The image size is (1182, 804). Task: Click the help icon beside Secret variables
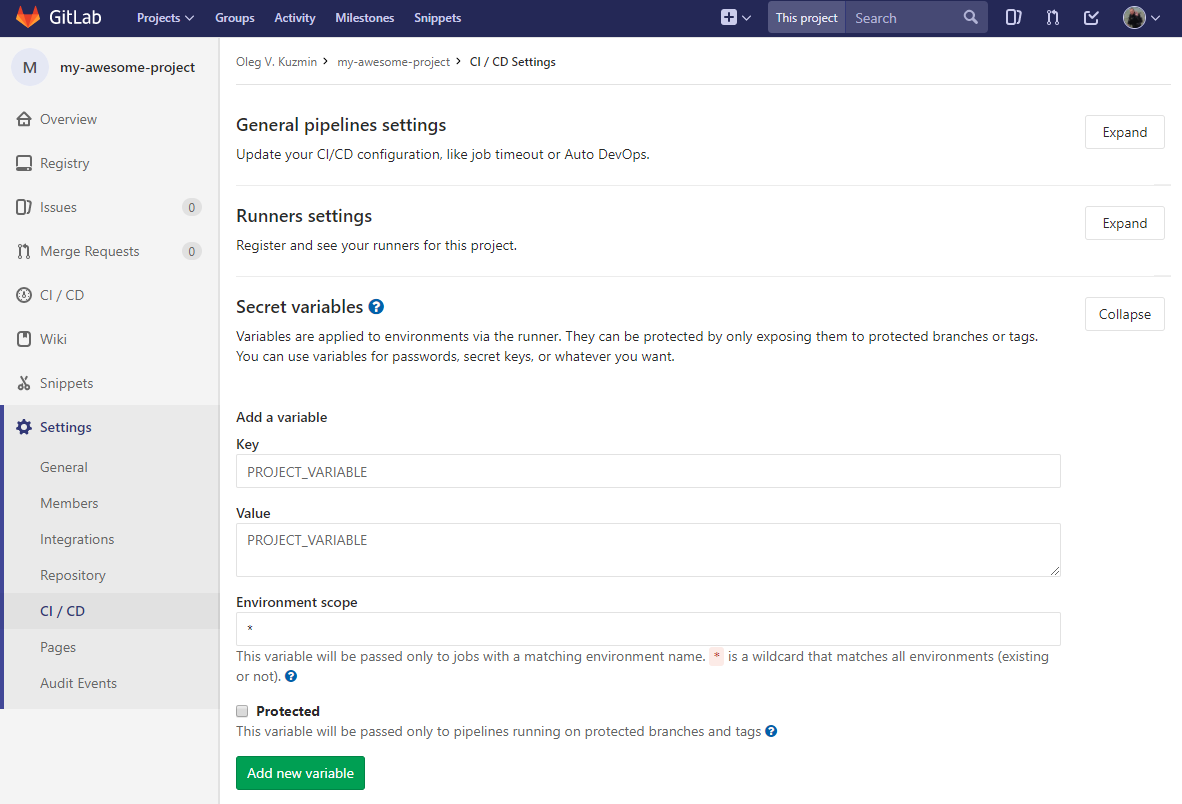[x=375, y=306]
